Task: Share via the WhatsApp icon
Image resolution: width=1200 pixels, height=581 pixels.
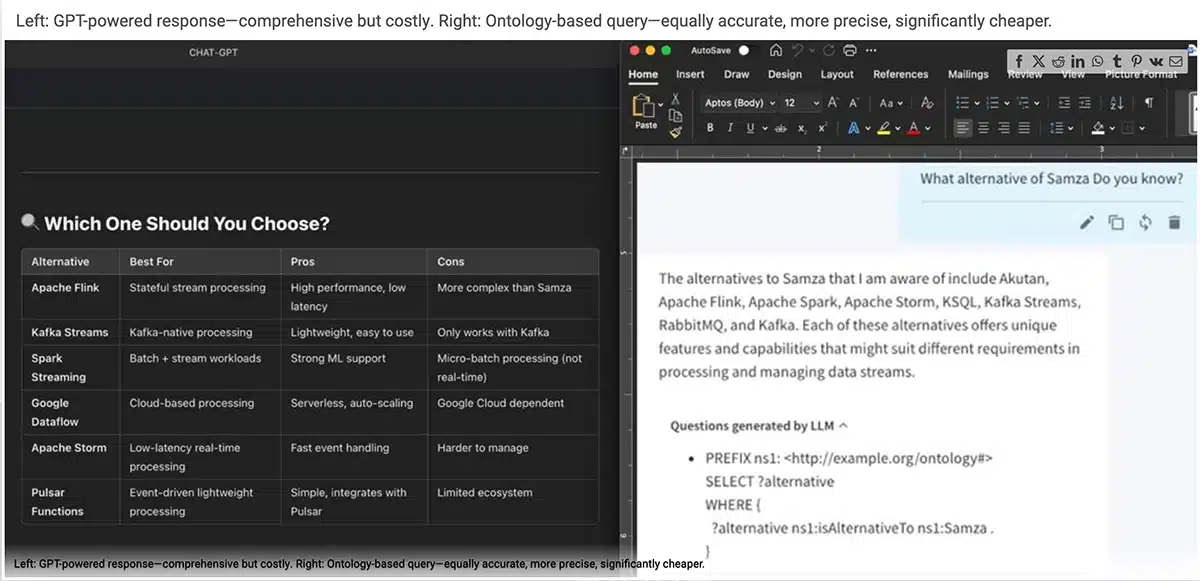Action: (x=1098, y=62)
